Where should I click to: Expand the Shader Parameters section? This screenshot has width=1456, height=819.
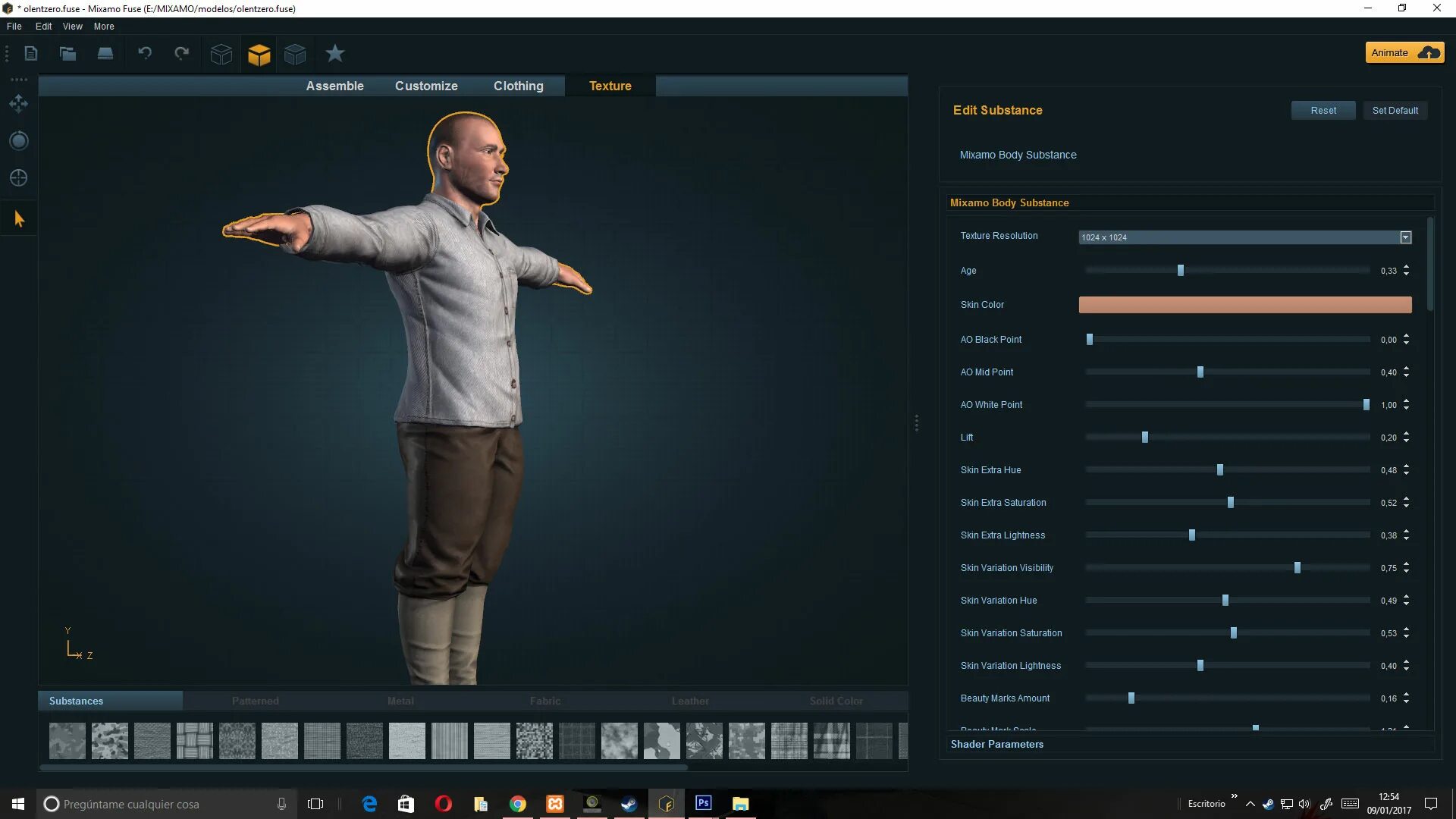point(997,744)
